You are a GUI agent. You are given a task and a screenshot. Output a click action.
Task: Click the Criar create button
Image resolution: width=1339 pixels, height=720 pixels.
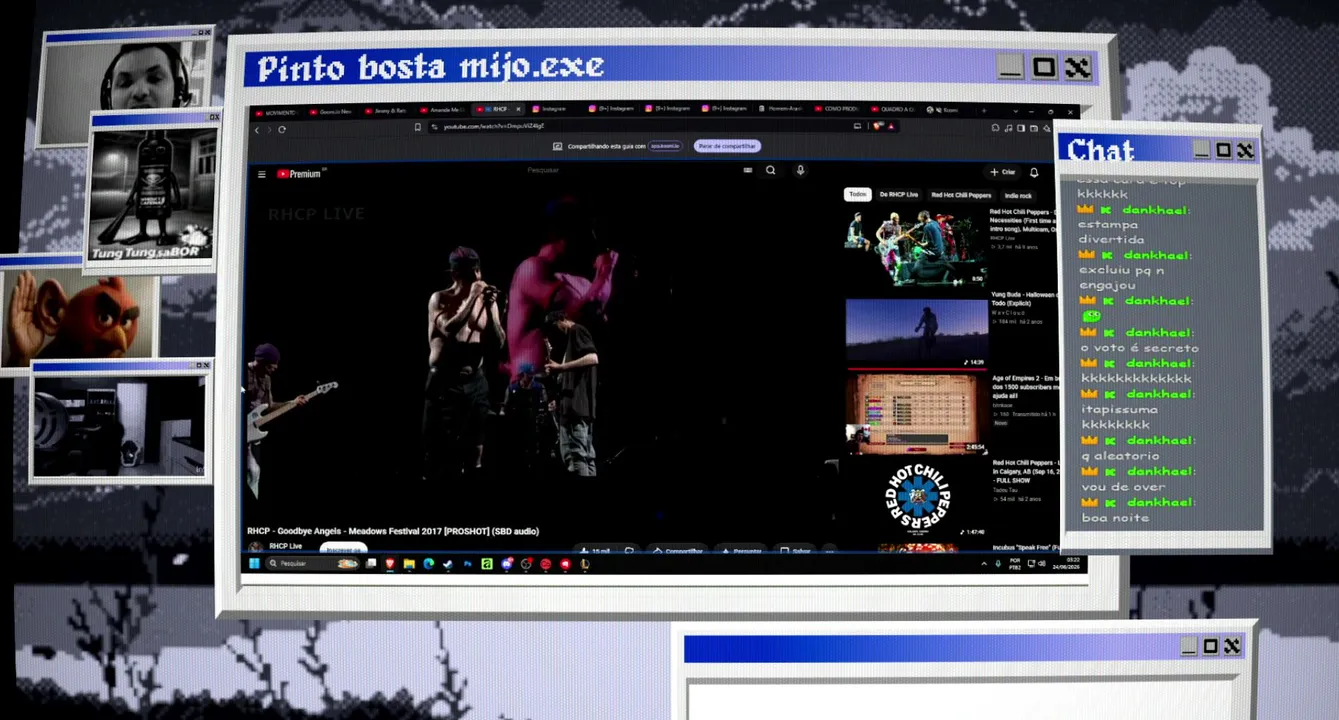coord(1002,172)
